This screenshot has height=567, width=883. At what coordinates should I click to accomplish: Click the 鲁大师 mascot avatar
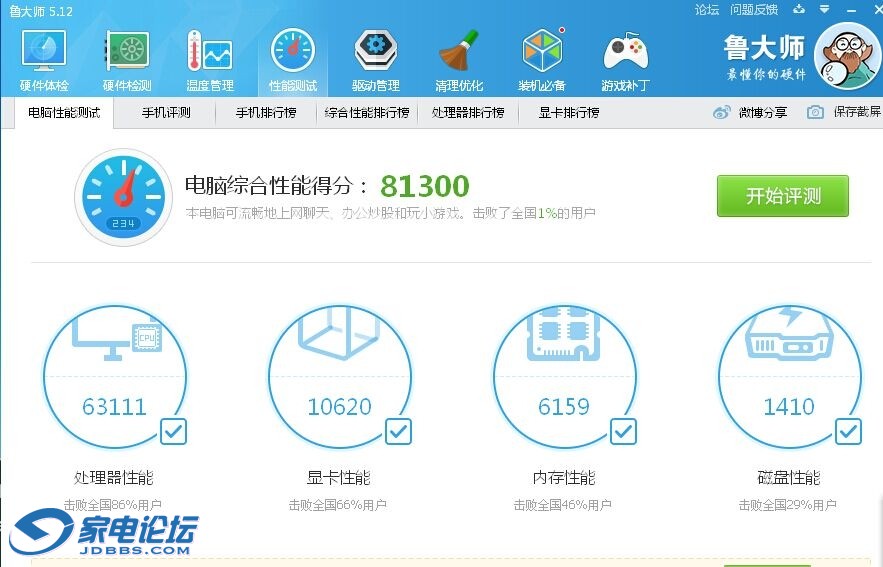[848, 56]
